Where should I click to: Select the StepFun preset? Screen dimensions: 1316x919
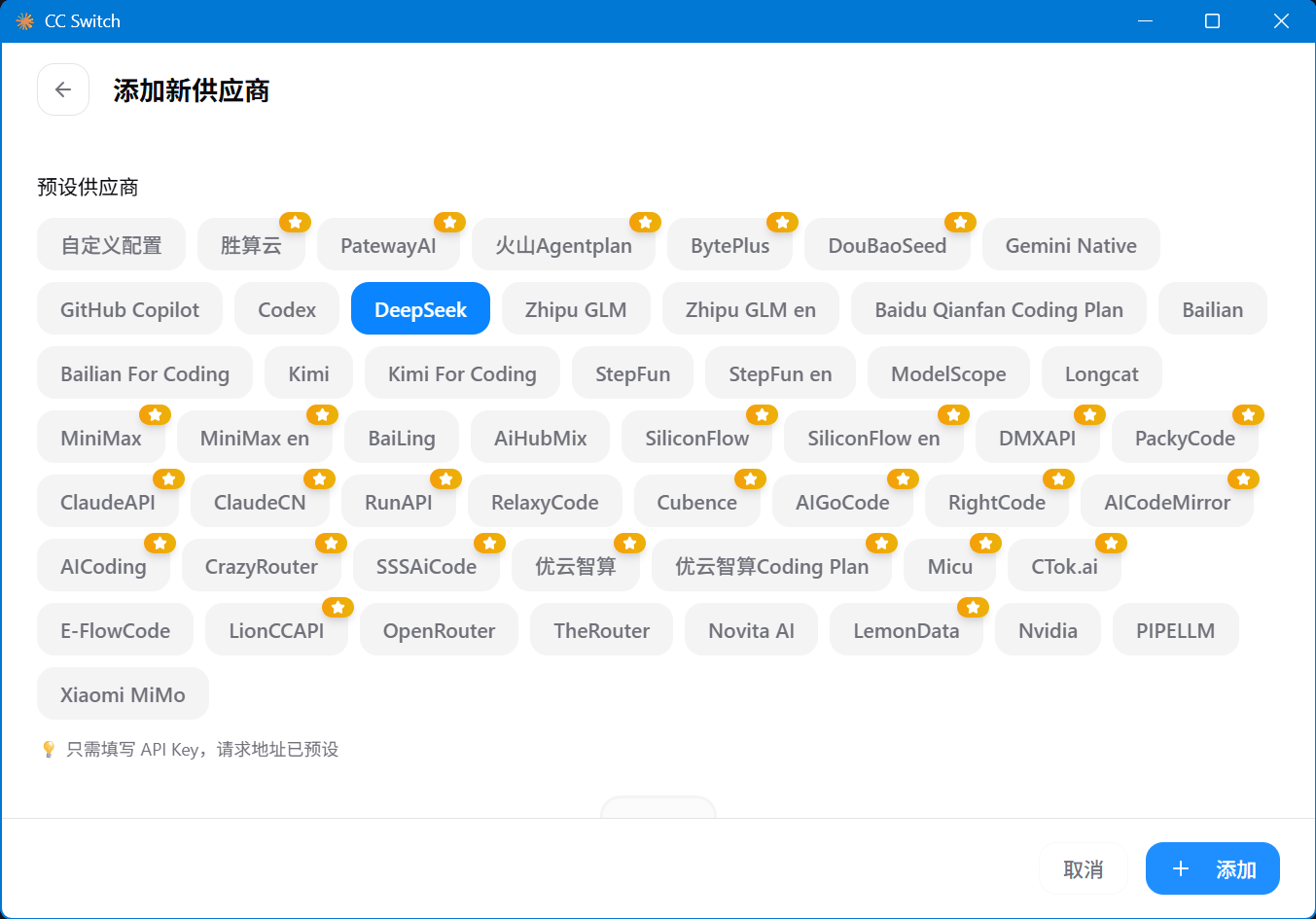[x=633, y=372]
